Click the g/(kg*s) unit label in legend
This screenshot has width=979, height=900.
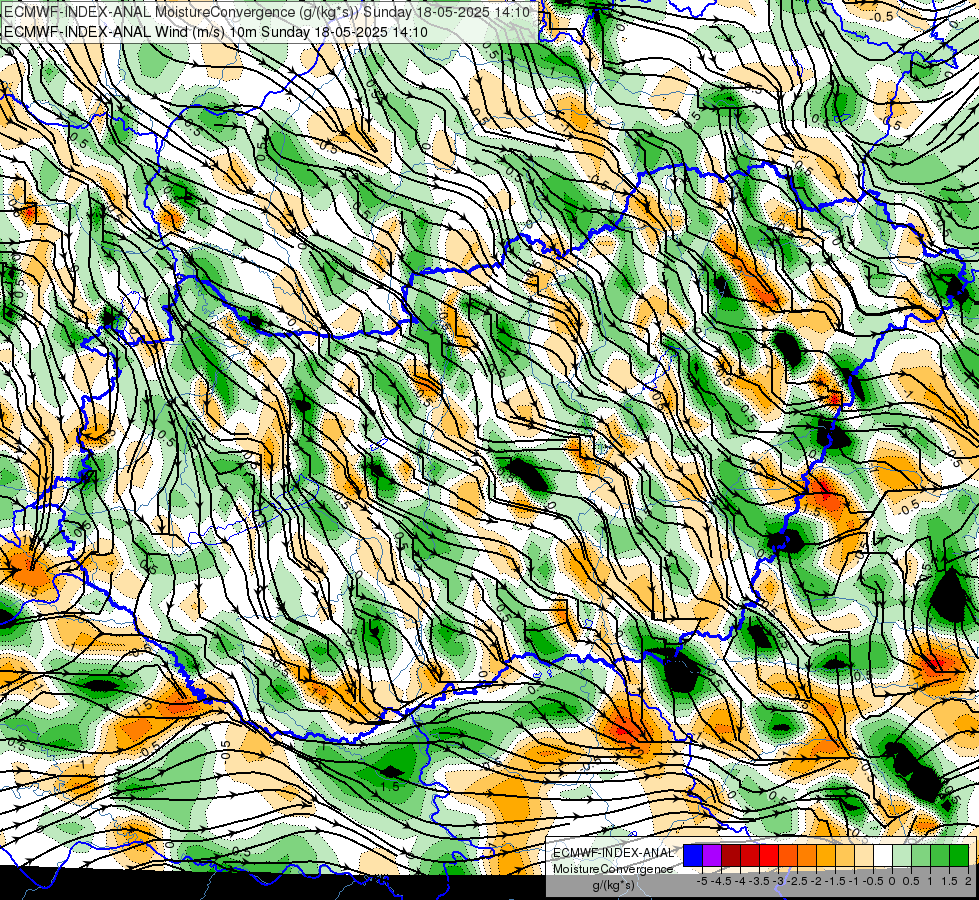[x=614, y=885]
